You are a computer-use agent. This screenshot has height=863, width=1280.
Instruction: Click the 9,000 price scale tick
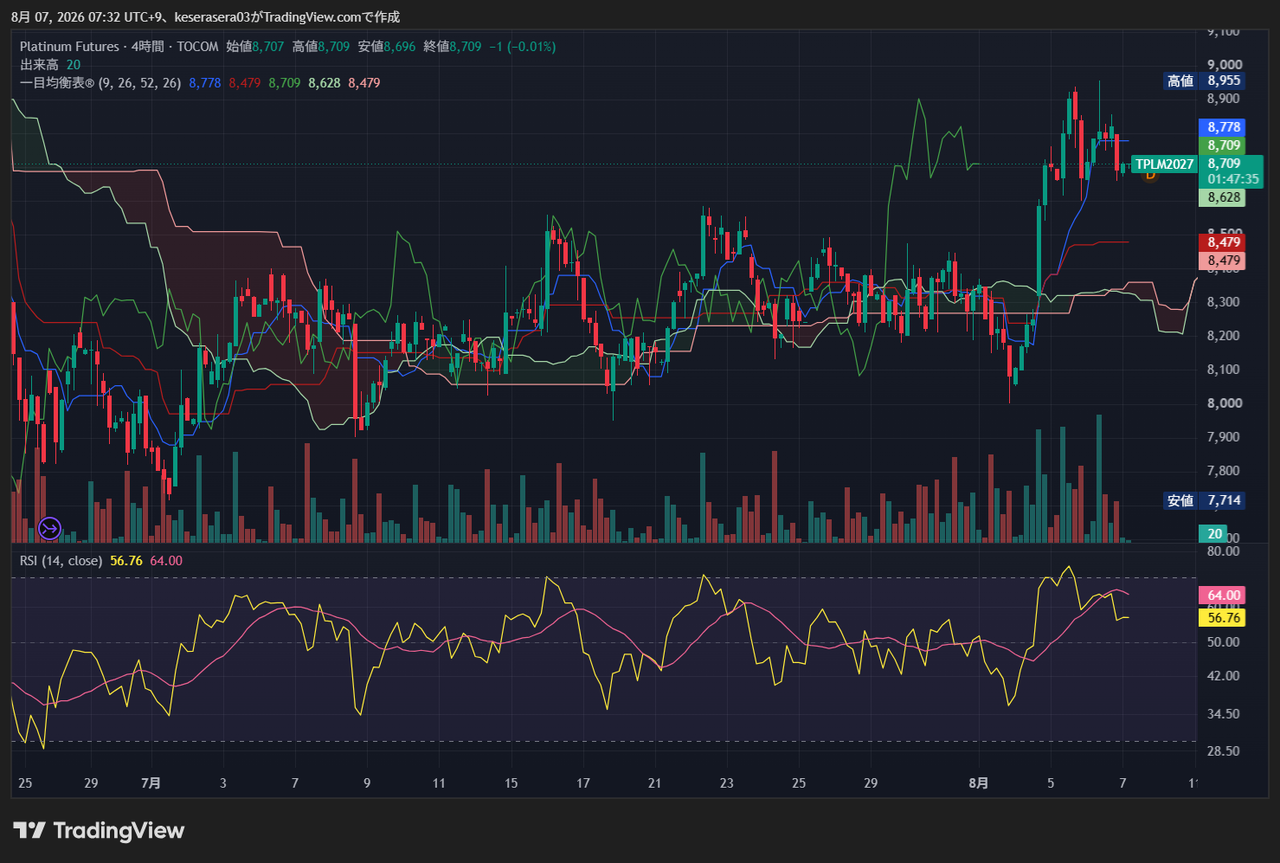(1224, 65)
